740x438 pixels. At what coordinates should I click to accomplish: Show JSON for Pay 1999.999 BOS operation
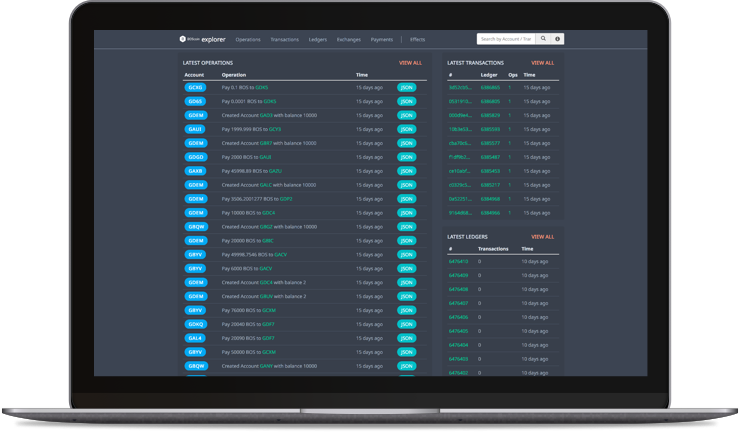(406, 129)
